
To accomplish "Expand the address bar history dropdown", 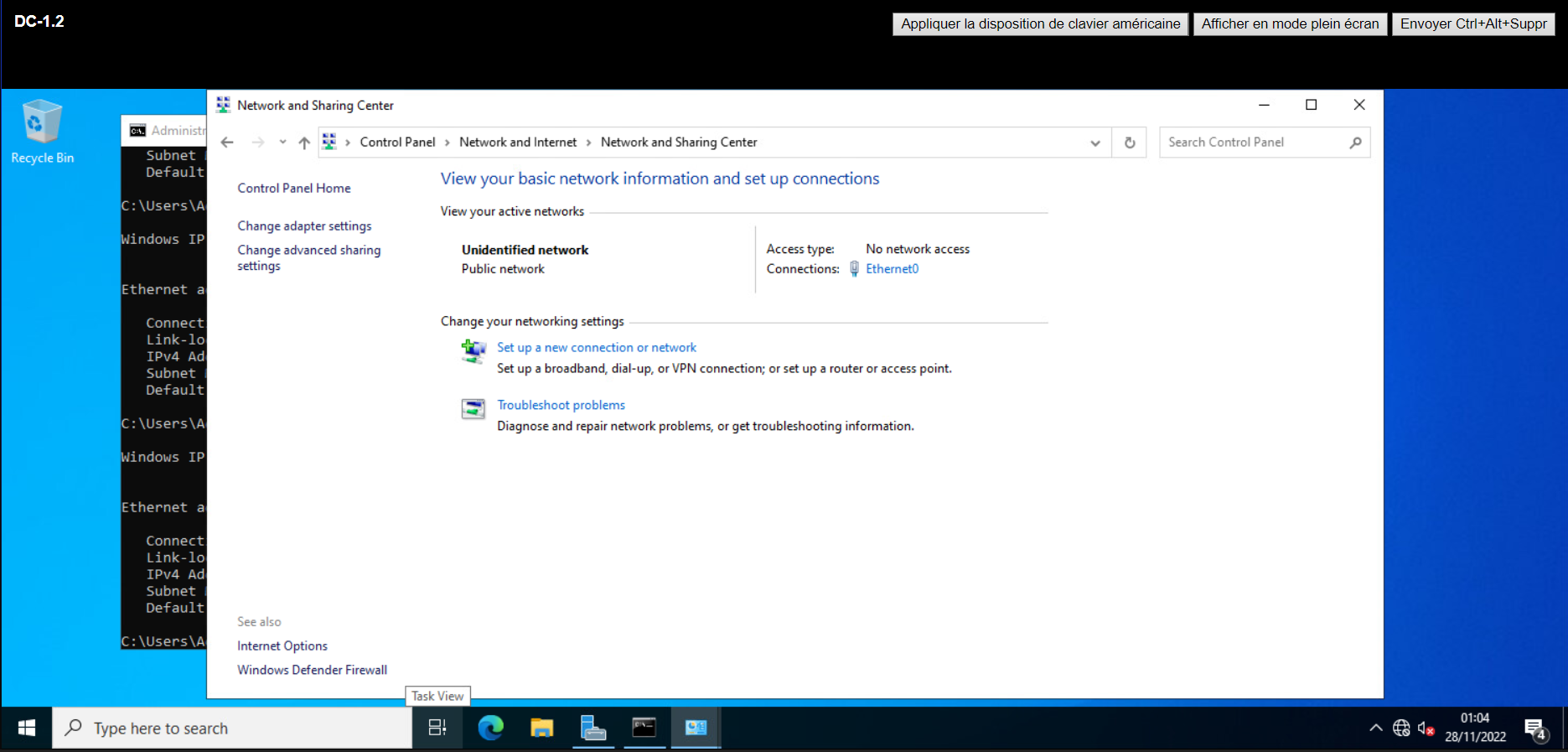I will click(x=1094, y=143).
